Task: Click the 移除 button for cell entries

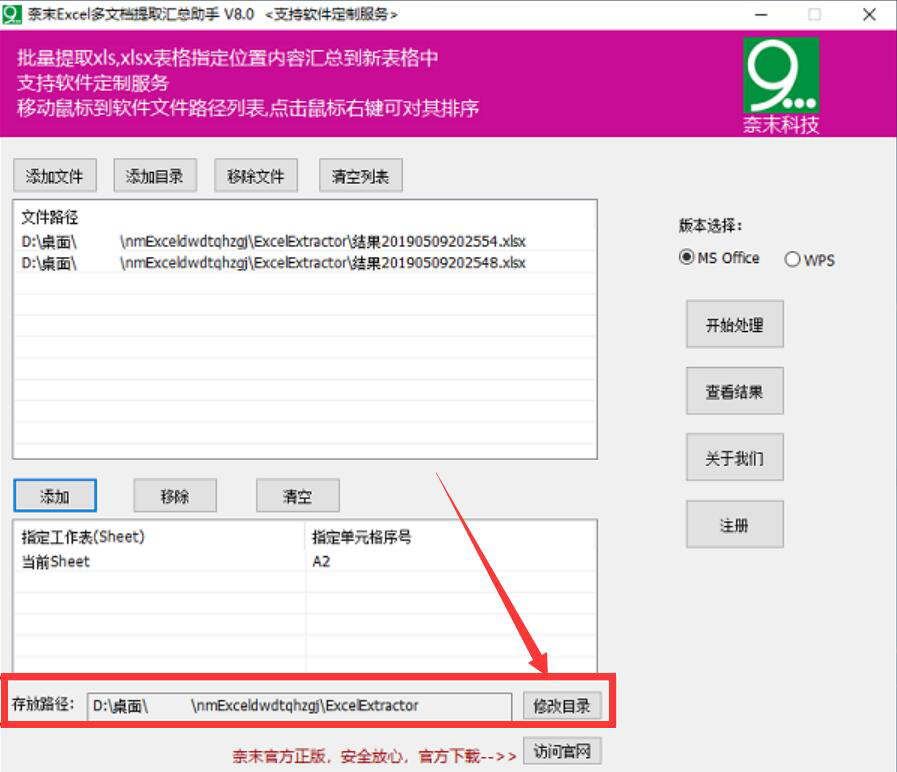Action: tap(175, 496)
